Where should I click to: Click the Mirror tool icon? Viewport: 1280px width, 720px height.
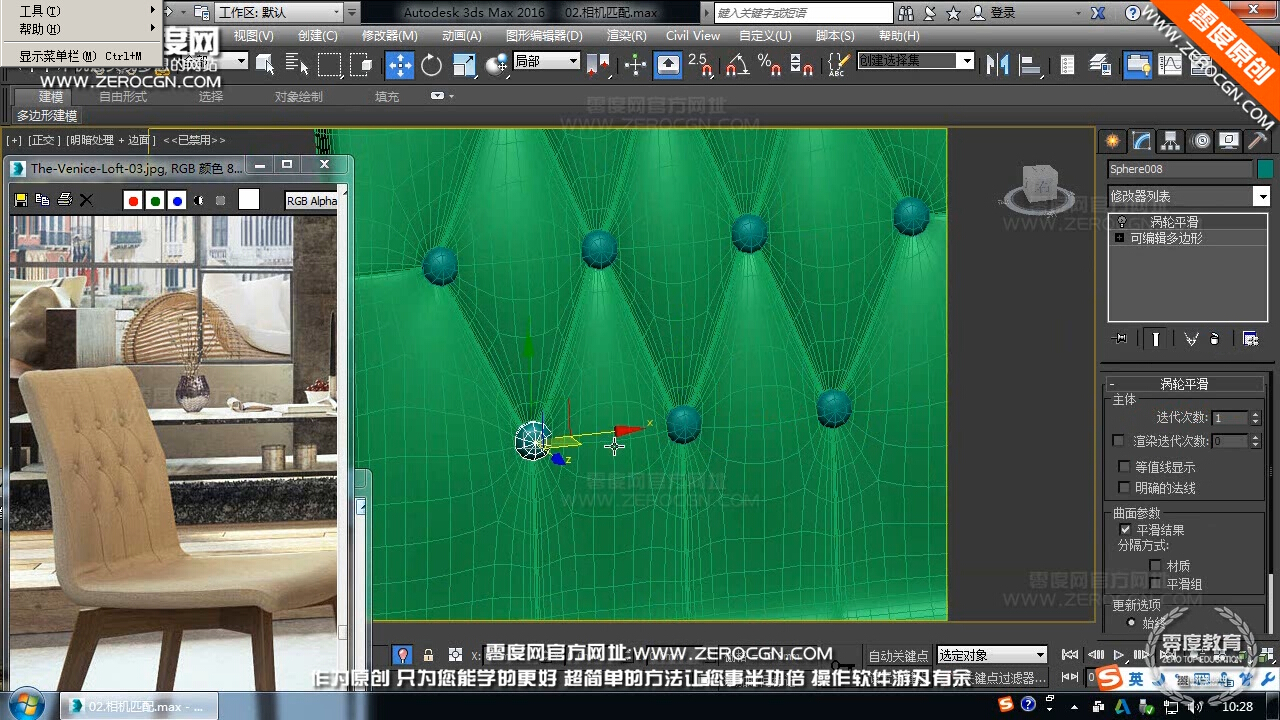997,65
